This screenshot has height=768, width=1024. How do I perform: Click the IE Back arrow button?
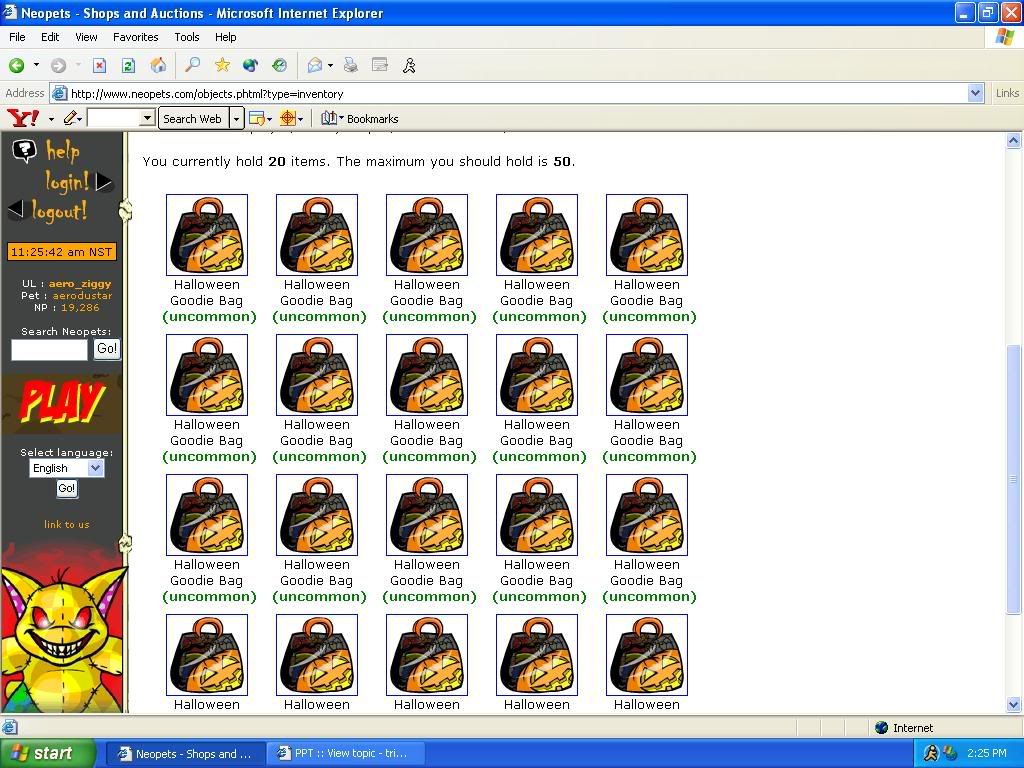point(17,65)
